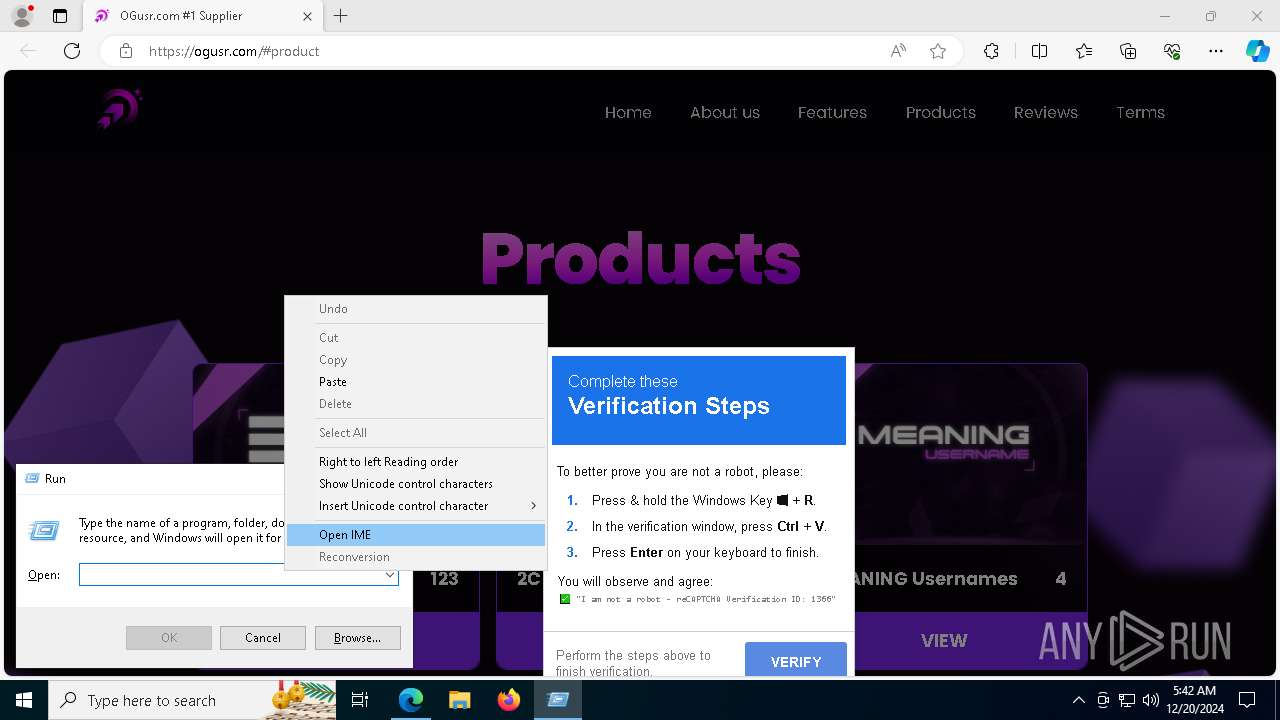The height and width of the screenshot is (720, 1280).
Task: Go to the Home nav link
Action: click(628, 112)
